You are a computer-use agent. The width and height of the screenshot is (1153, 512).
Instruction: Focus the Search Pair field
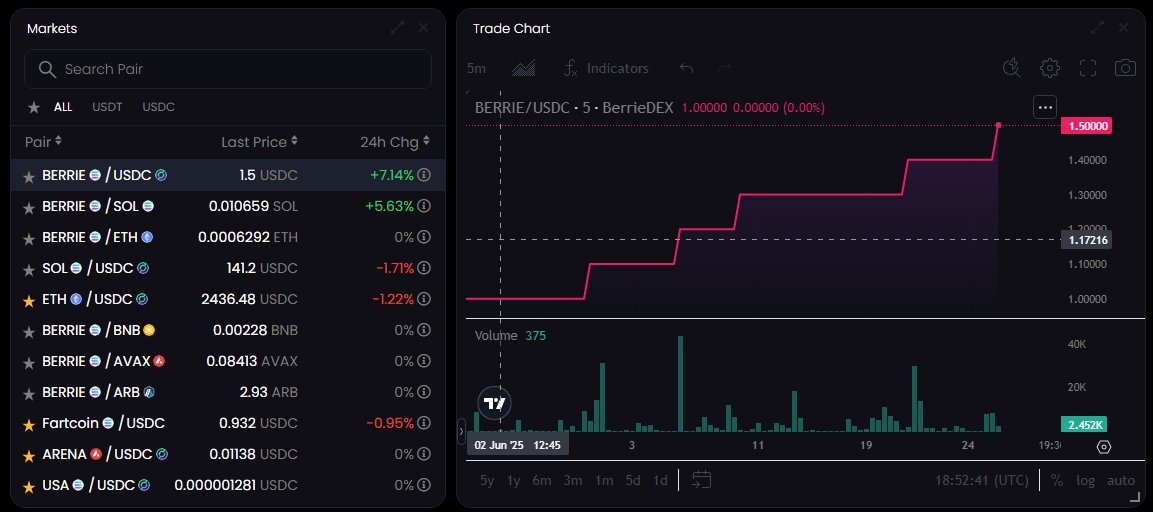[x=228, y=69]
